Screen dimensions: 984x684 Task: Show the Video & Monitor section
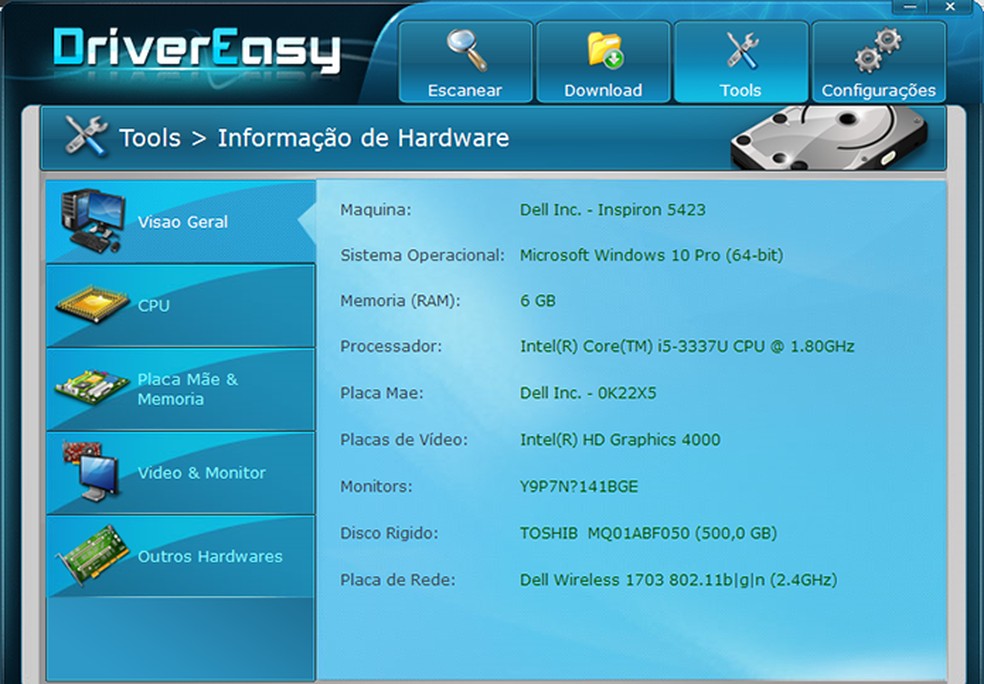pos(180,473)
